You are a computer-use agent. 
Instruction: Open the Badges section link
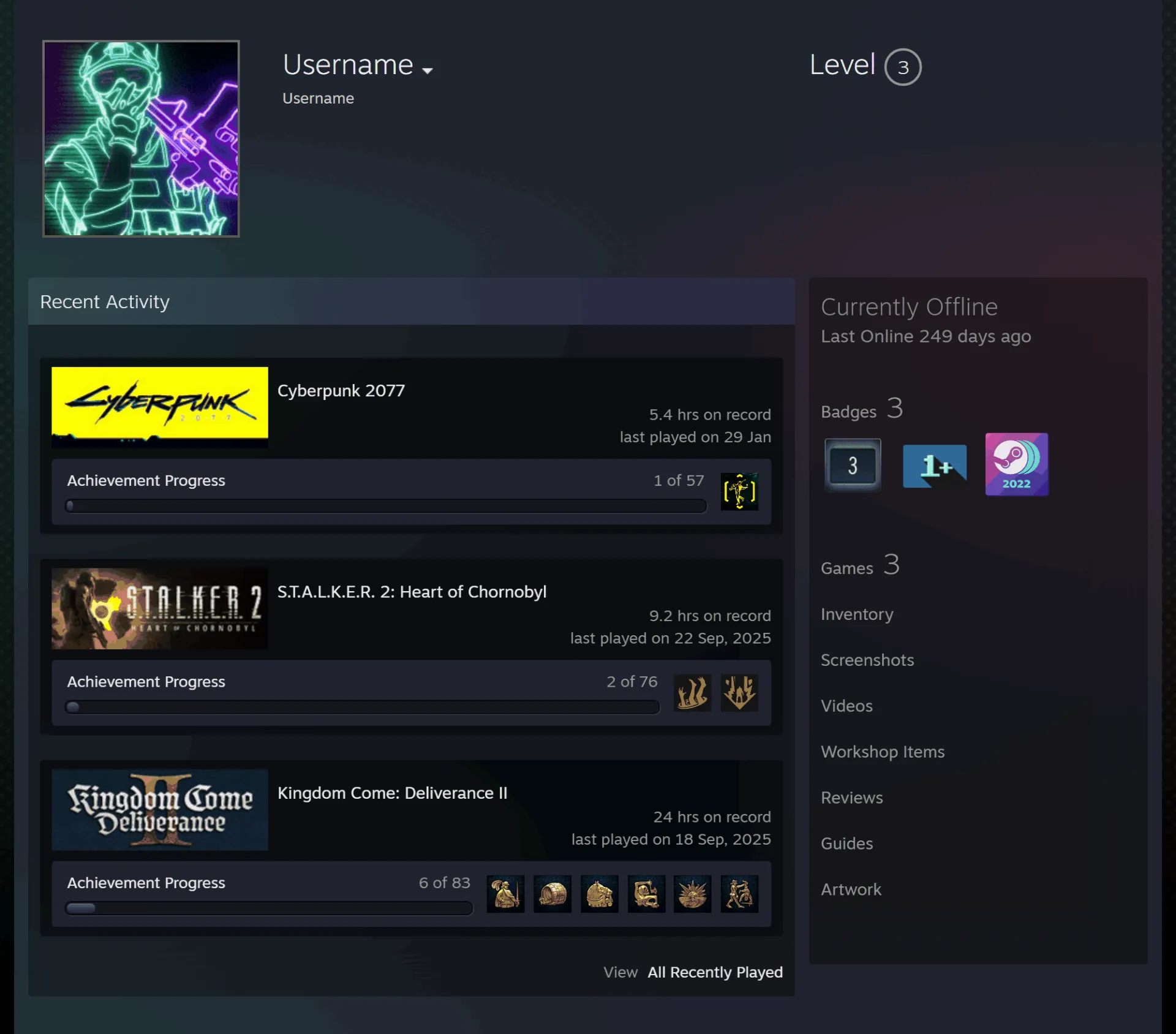tap(862, 409)
